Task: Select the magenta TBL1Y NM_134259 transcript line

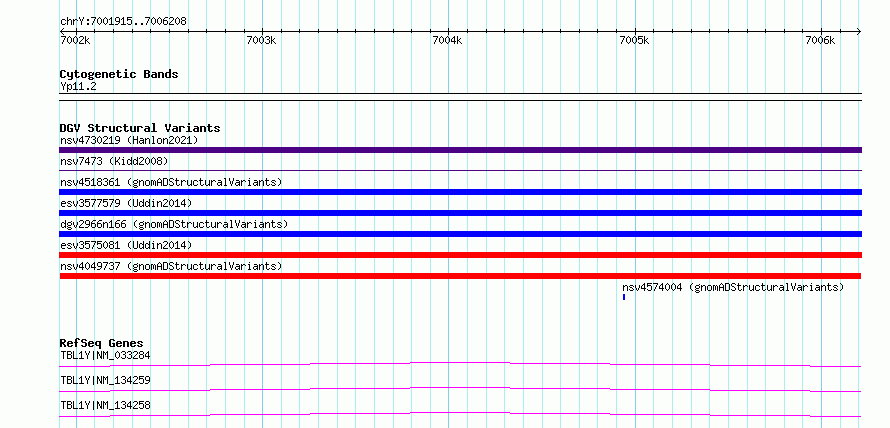Action: pyautogui.click(x=460, y=389)
